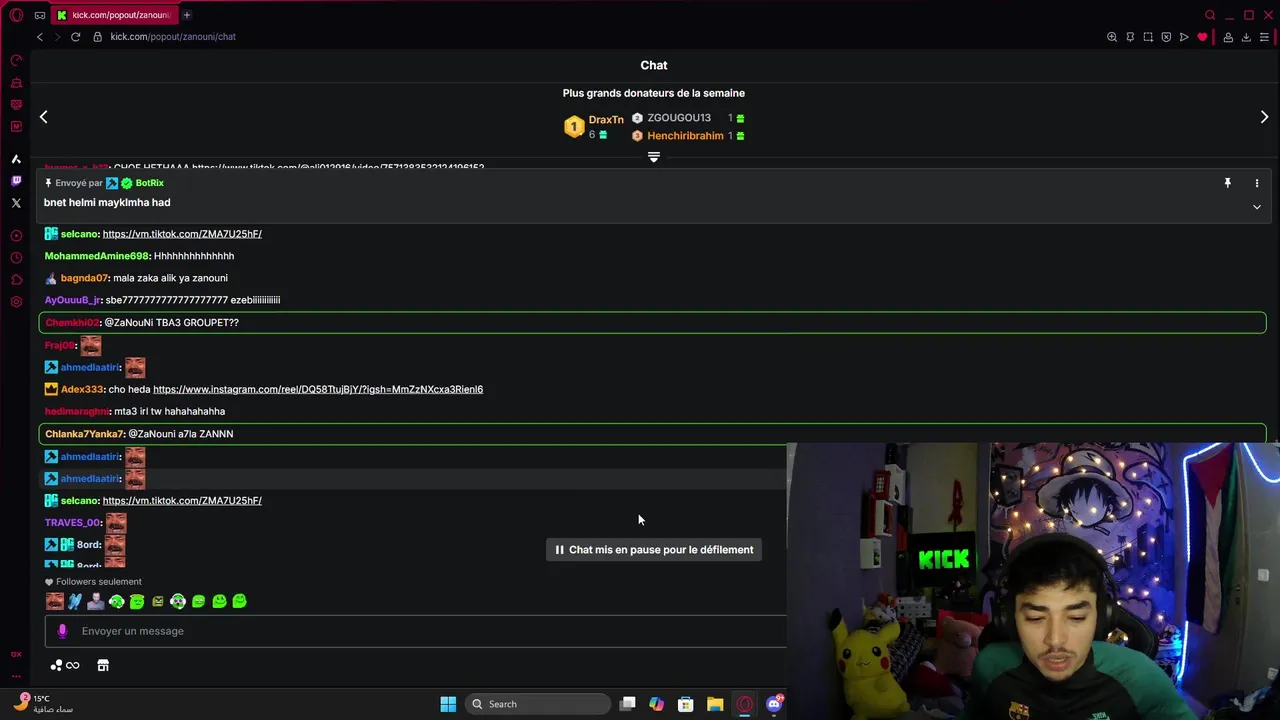Open Twitch in the sidebar
The image size is (1280, 720).
[16, 181]
